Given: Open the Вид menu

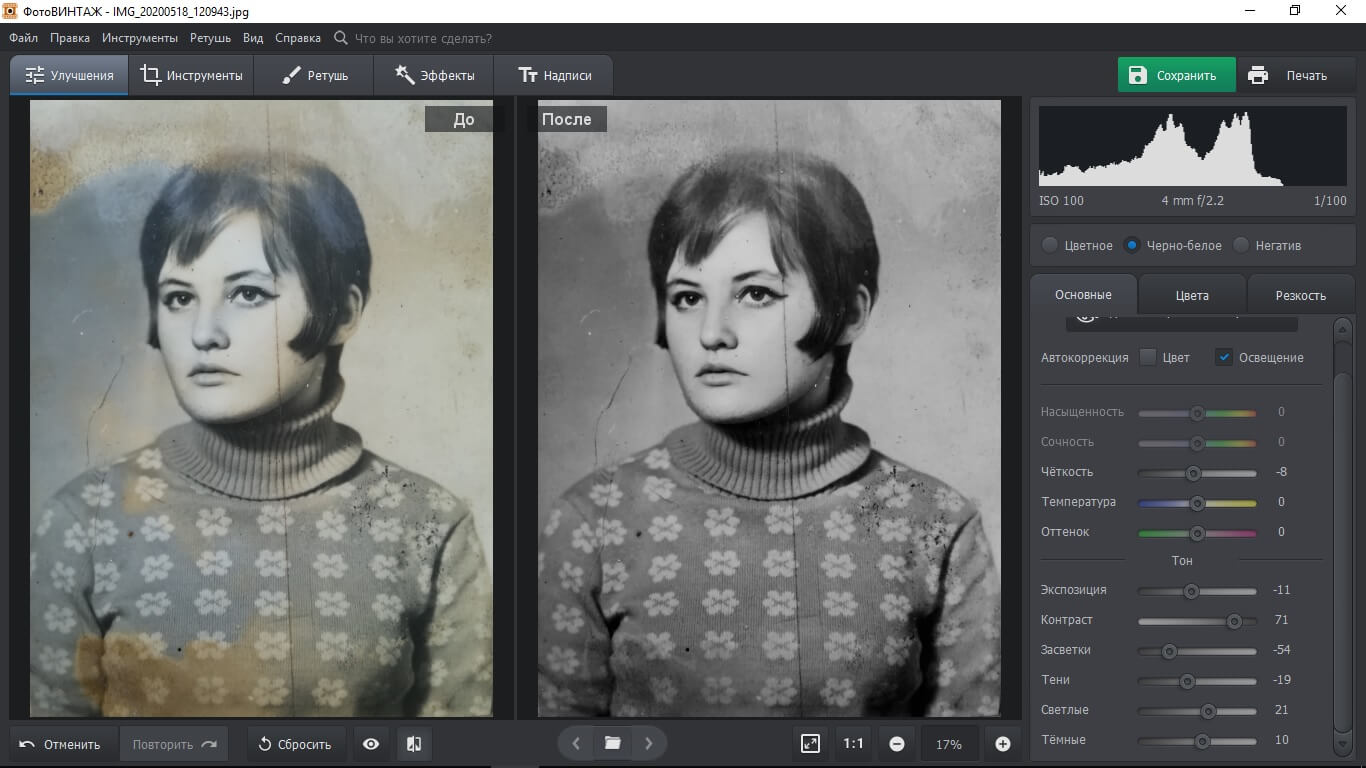Looking at the screenshot, I should click(253, 38).
